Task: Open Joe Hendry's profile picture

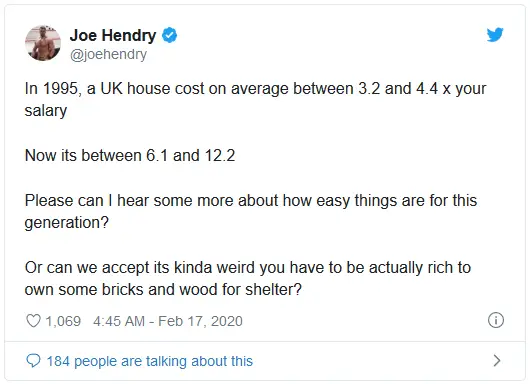Action: (x=43, y=43)
